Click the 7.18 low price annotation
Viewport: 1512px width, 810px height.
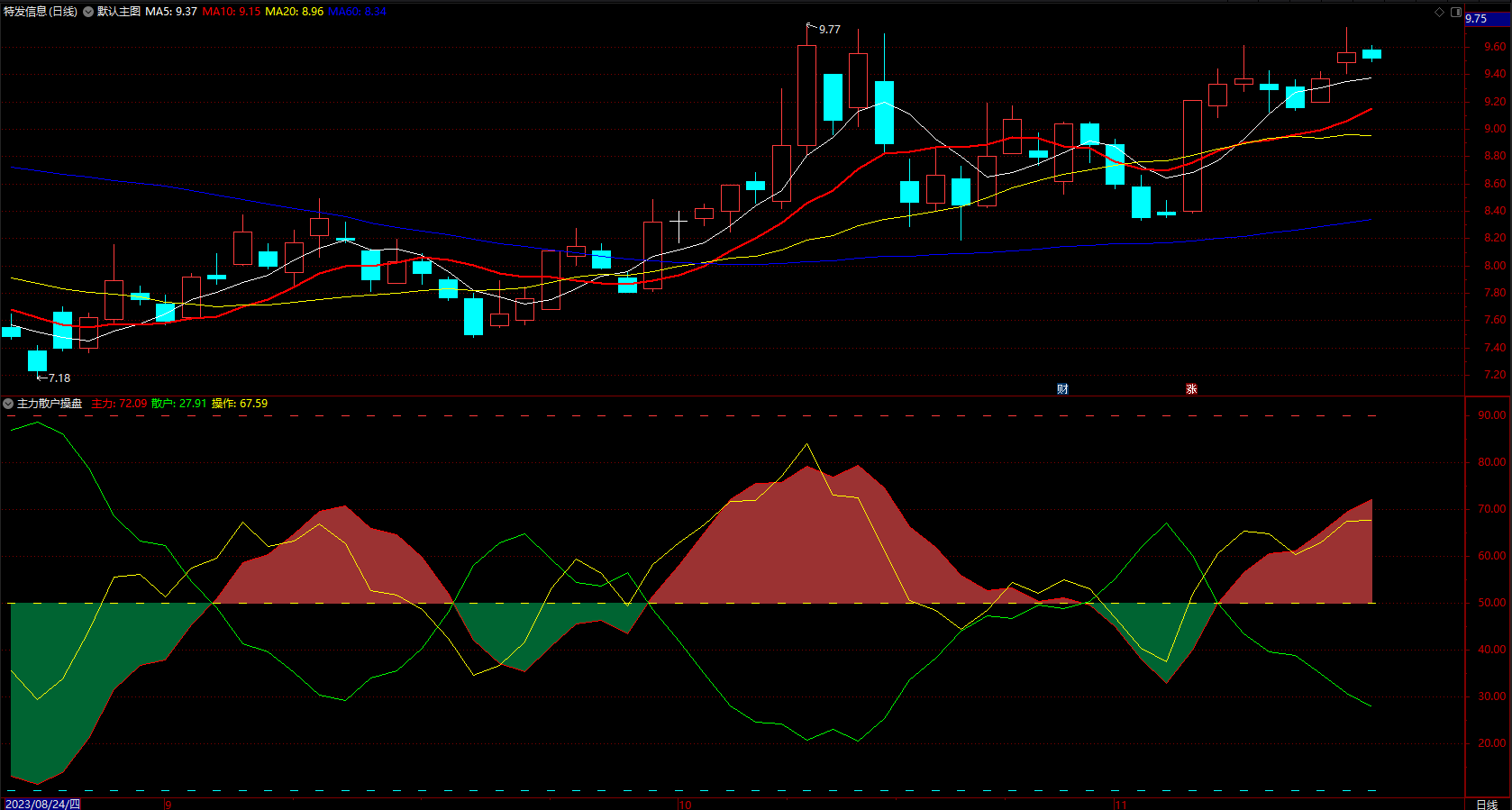coord(59,378)
